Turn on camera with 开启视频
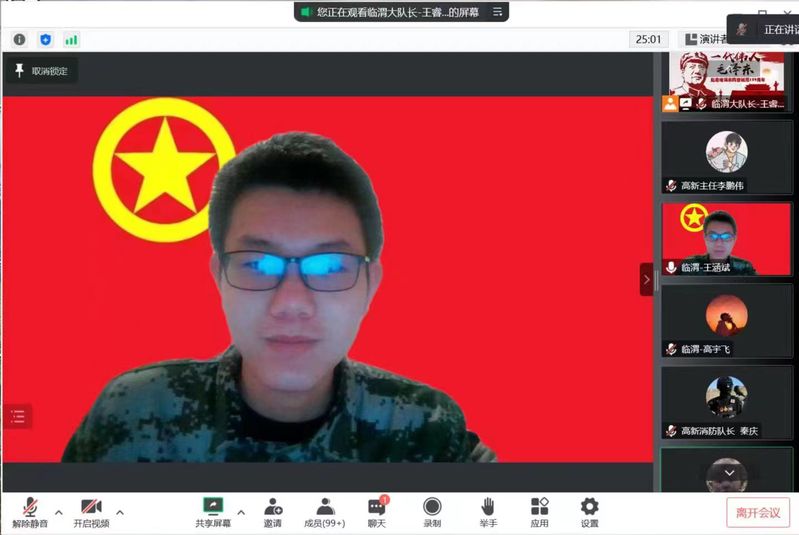The height and width of the screenshot is (535, 799). 91,513
